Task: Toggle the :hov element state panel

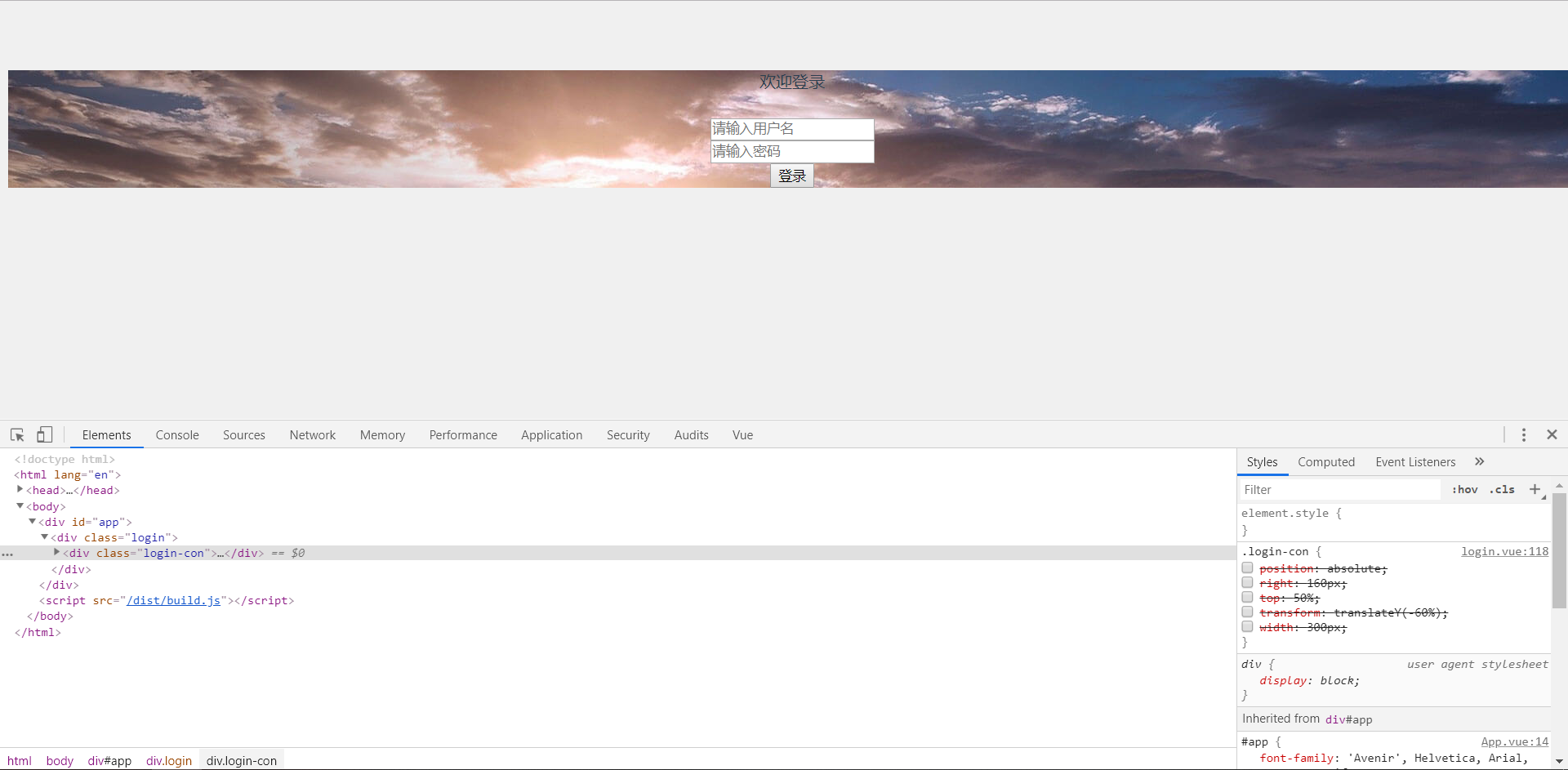Action: click(x=1465, y=490)
